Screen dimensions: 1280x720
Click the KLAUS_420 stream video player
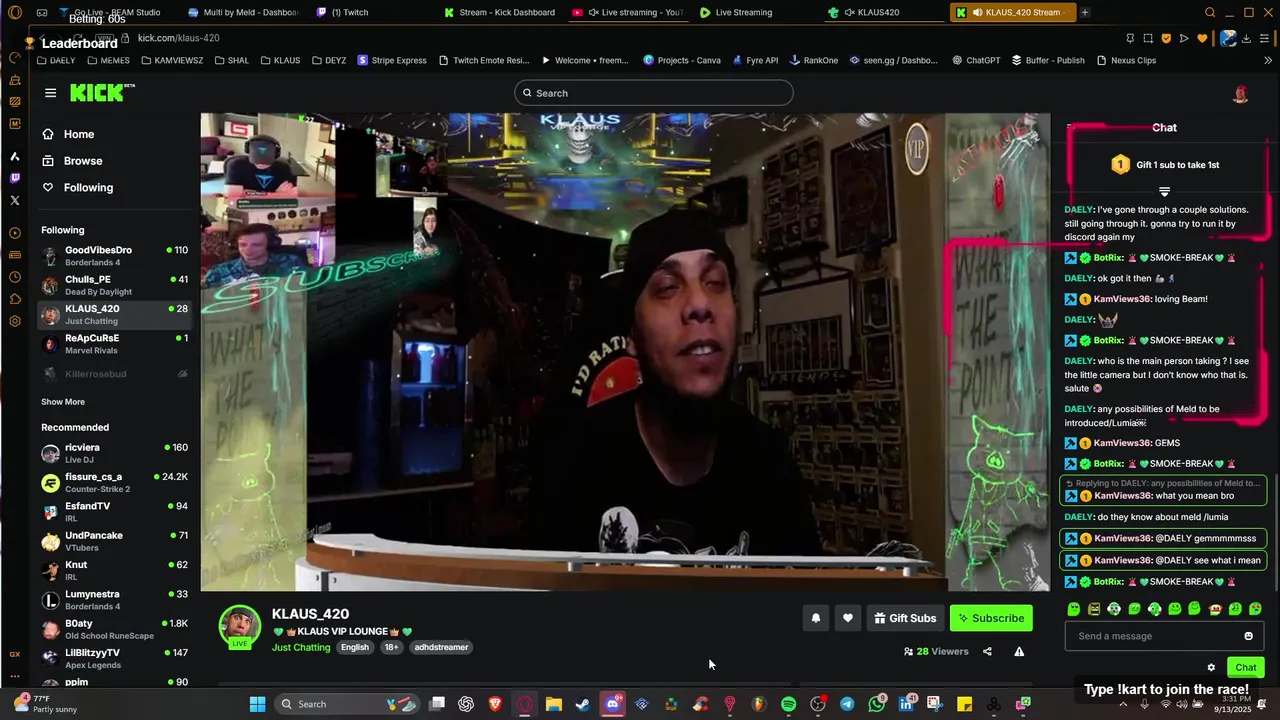625,352
